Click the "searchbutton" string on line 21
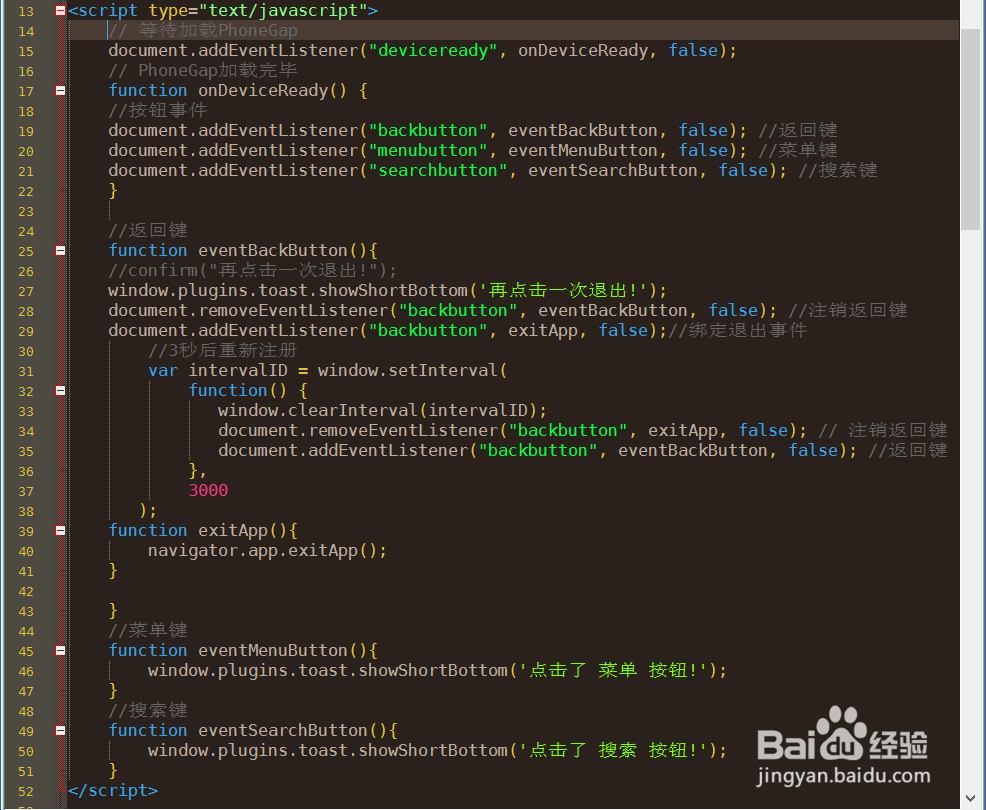Viewport: 986px width, 810px height. [438, 171]
